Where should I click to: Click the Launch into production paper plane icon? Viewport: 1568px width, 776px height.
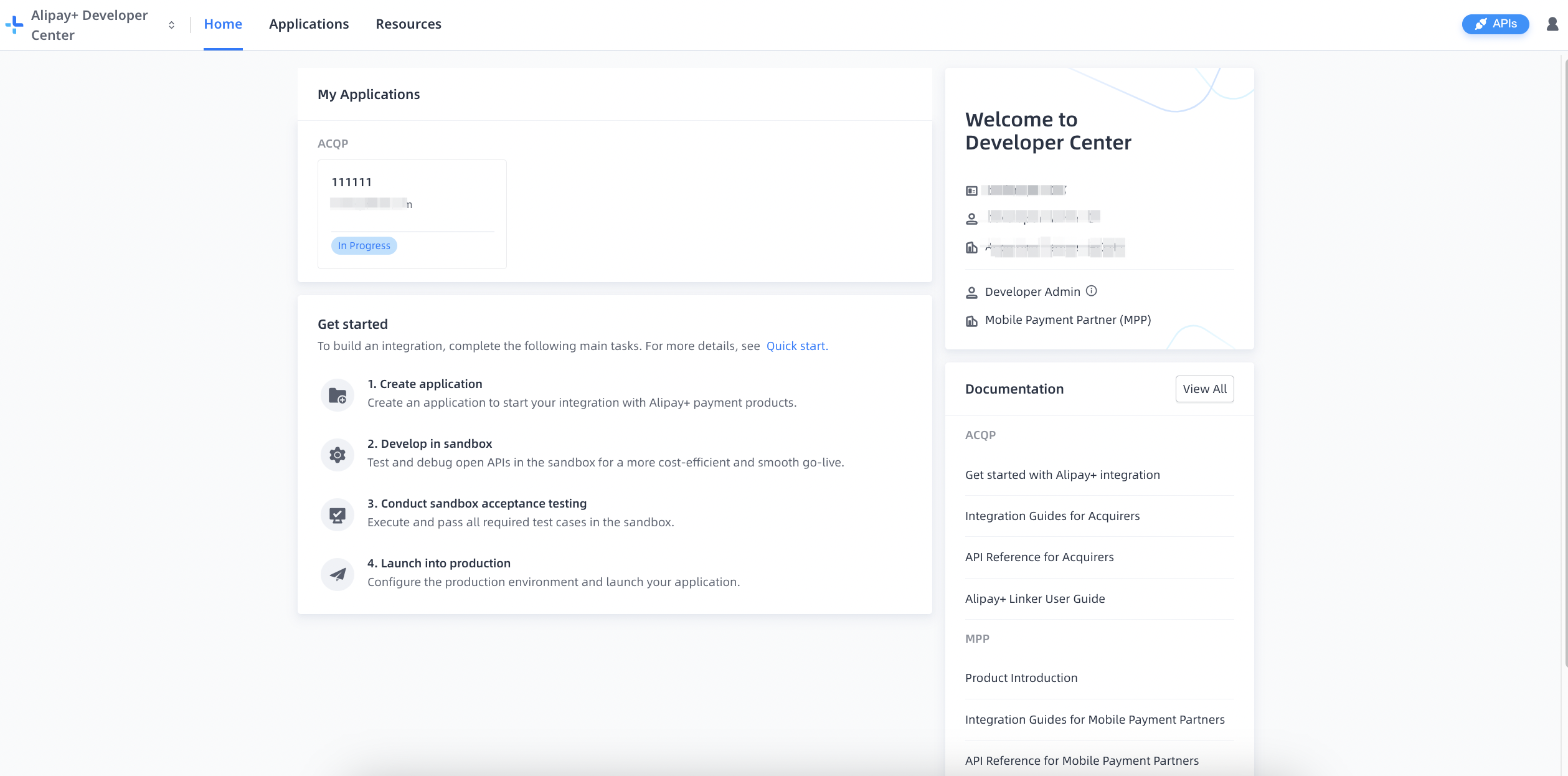point(337,574)
